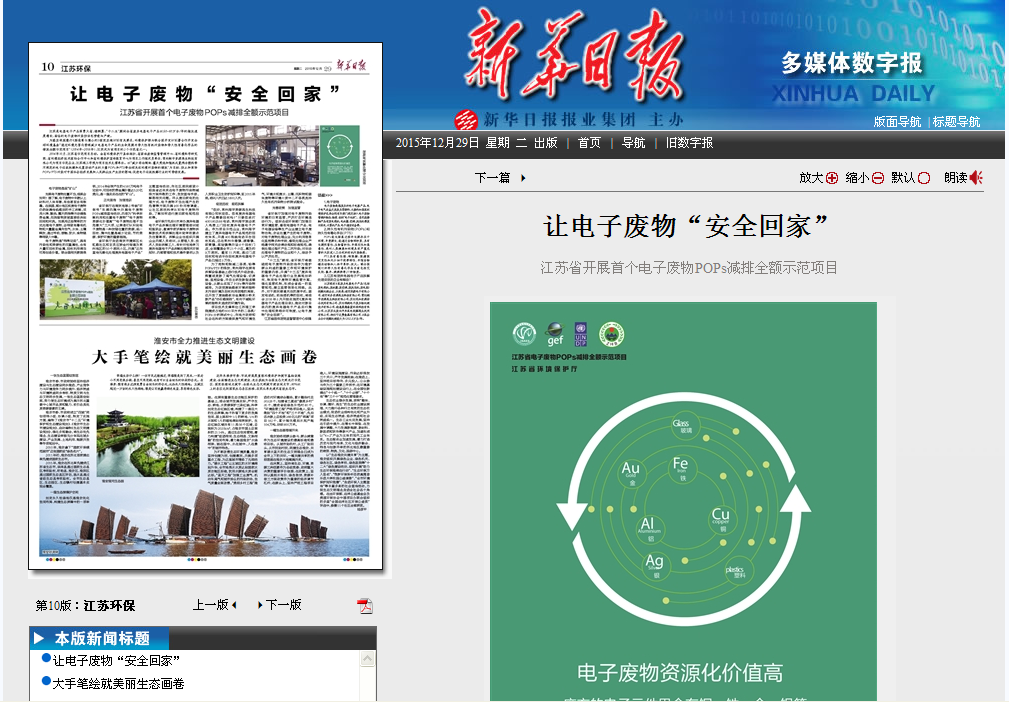Click scroll-up arrow in headline list
1009x702 pixels.
pyautogui.click(x=367, y=659)
